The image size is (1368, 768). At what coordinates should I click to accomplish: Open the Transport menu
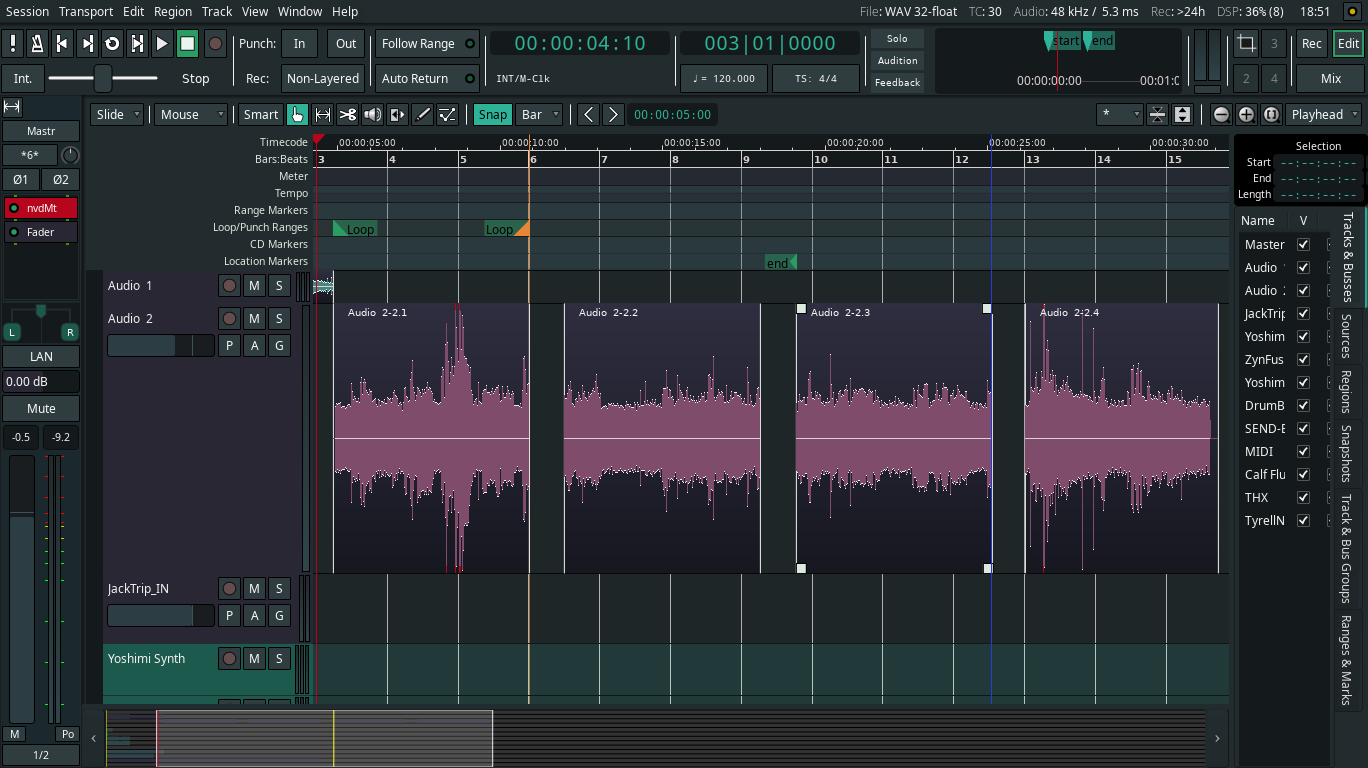[86, 11]
